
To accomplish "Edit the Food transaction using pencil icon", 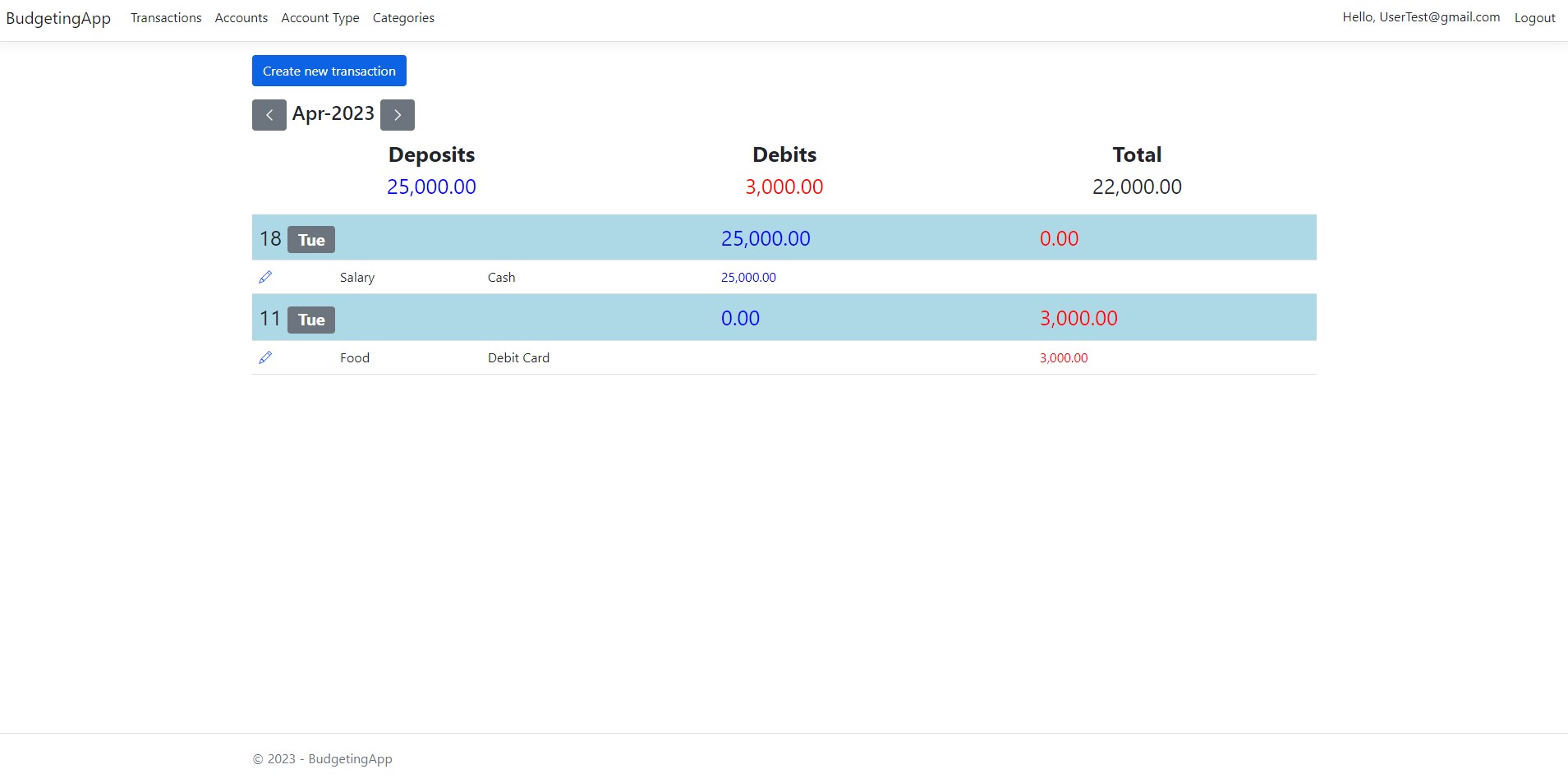I will pos(264,357).
